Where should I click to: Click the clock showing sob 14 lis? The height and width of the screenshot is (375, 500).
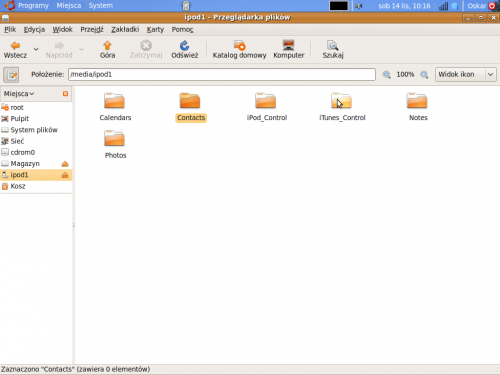coord(404,6)
